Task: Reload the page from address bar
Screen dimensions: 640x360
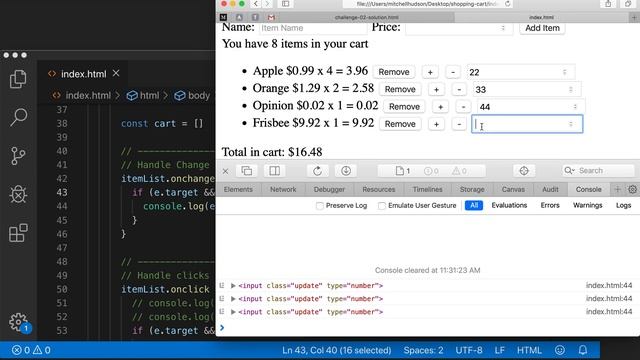Action: [507, 4]
